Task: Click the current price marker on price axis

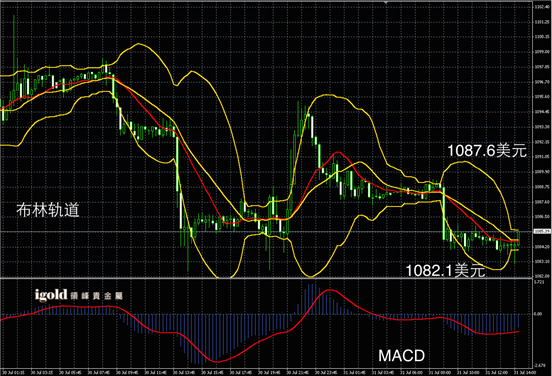Action: (542, 231)
